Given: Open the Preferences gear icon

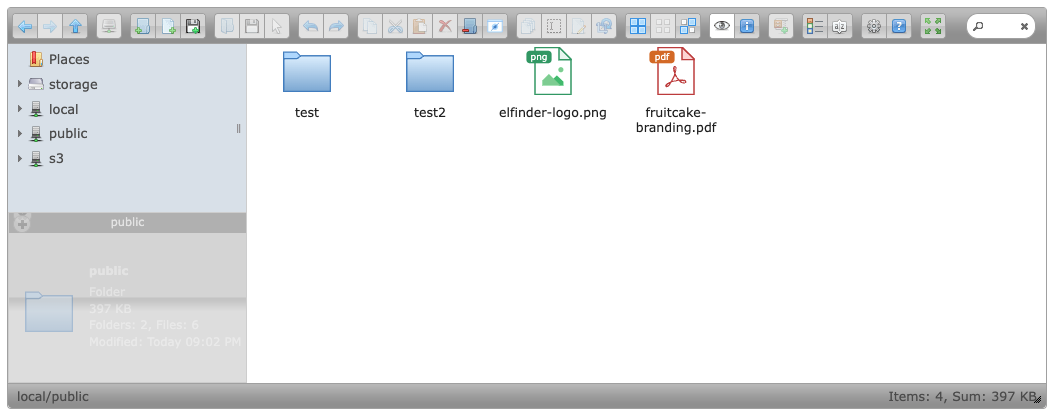Looking at the screenshot, I should pos(874,27).
